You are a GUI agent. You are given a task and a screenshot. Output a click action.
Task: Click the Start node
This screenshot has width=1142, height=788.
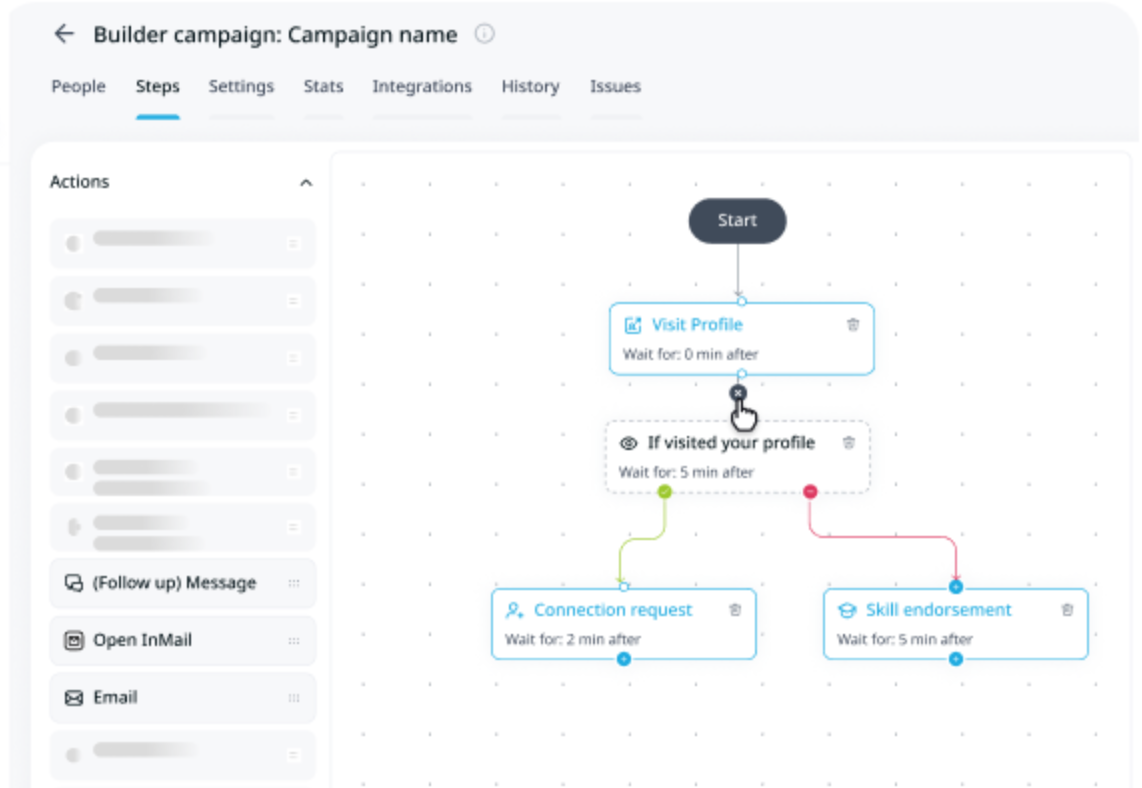[737, 221]
